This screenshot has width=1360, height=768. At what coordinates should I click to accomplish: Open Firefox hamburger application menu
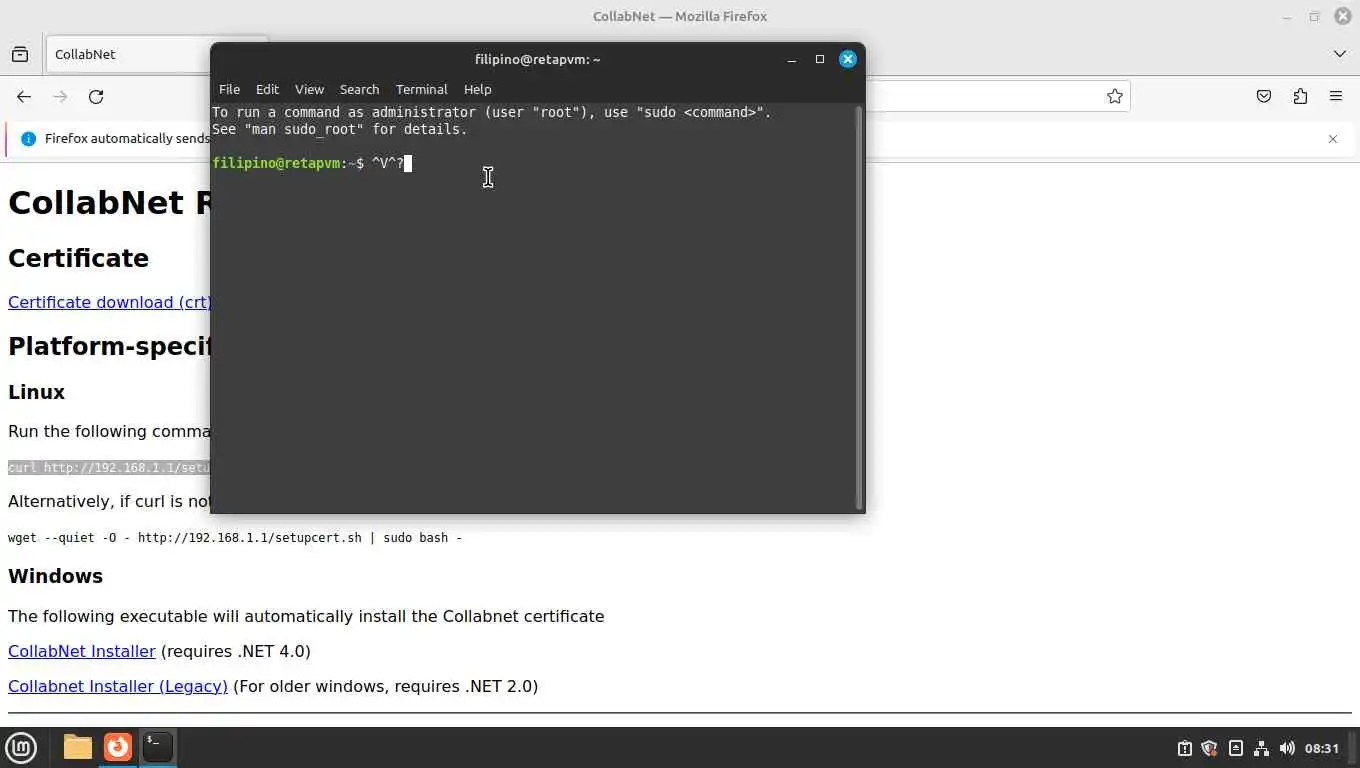click(1336, 96)
